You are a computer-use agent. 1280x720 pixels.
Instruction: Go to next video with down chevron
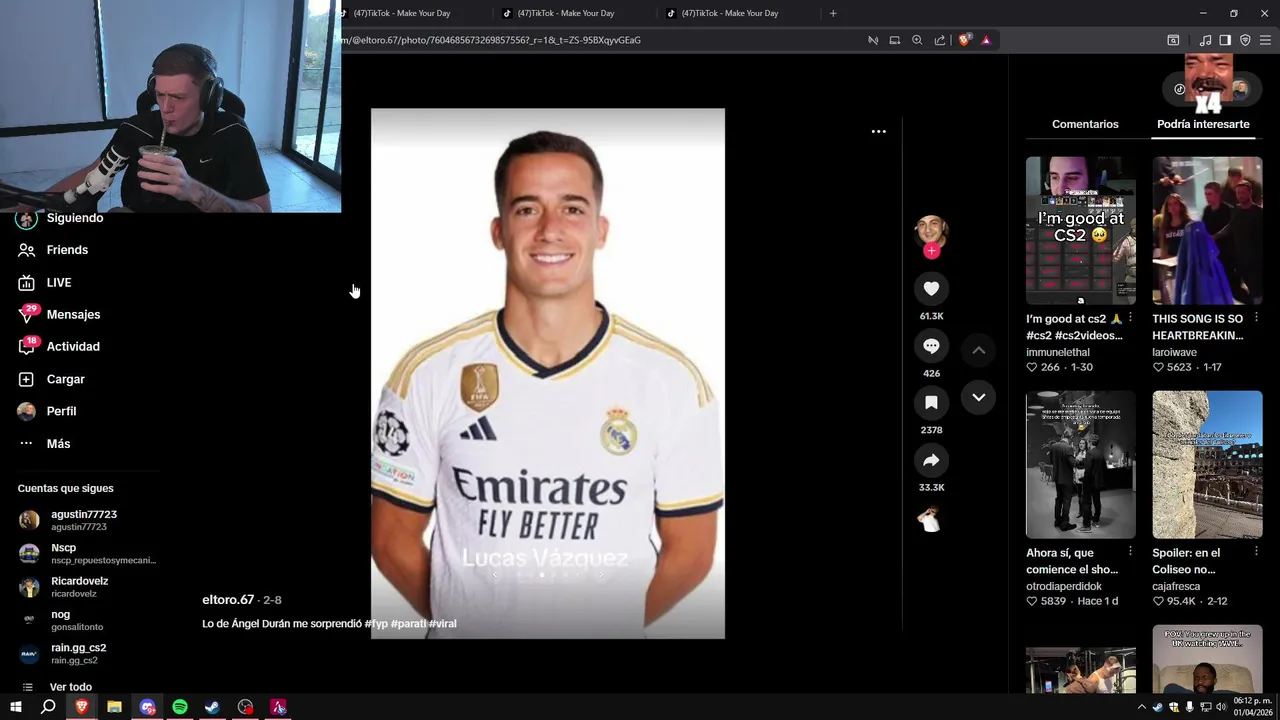979,397
